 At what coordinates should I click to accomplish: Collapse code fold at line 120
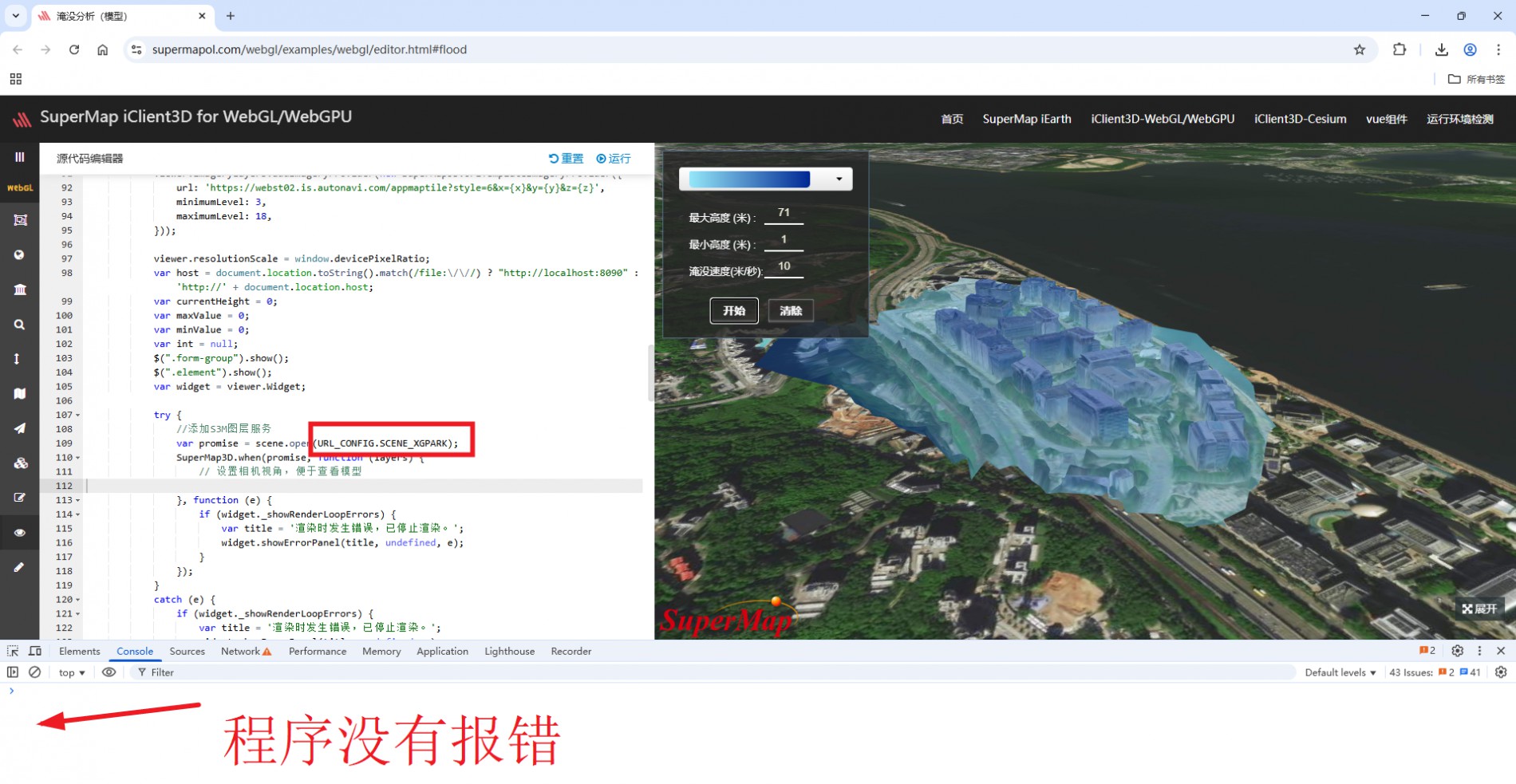pos(77,600)
